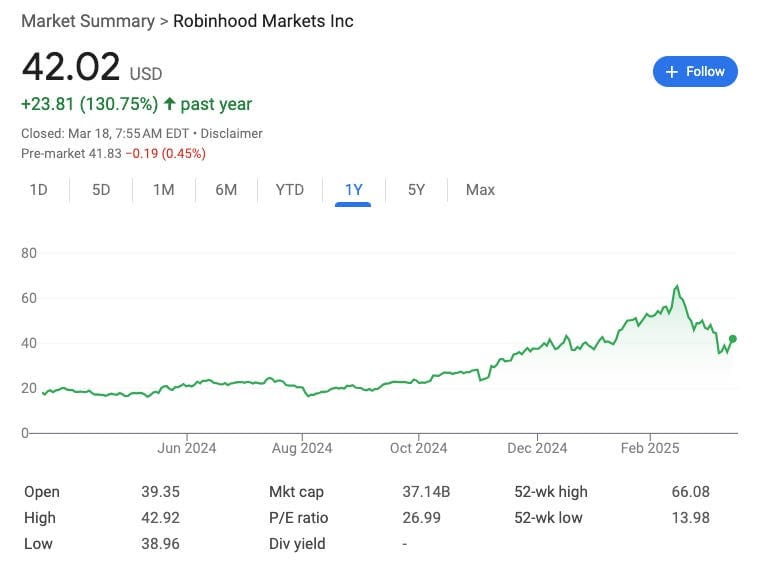
Task: Click the Dec 2024 axis label
Action: click(537, 448)
